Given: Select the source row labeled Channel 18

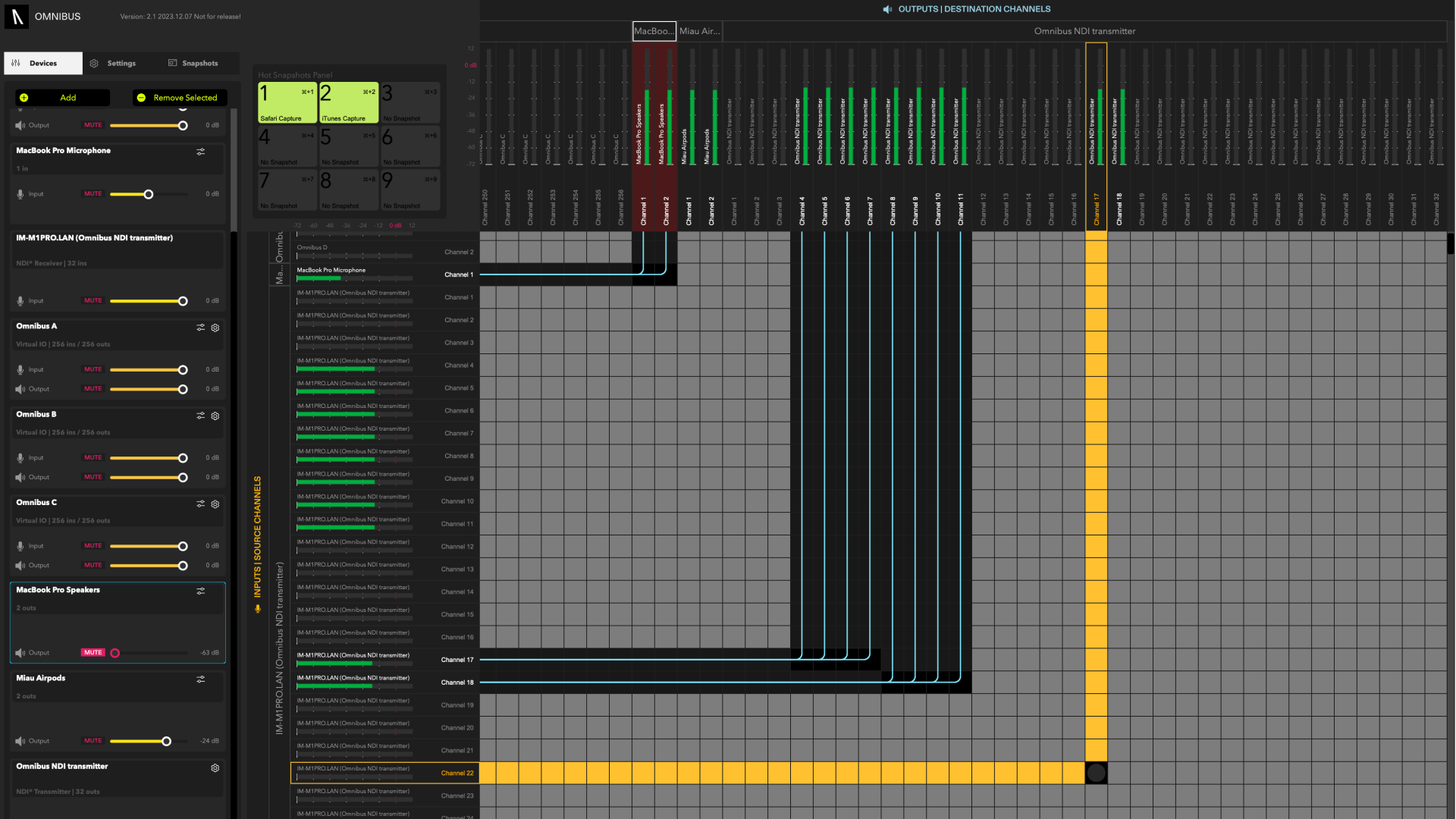Looking at the screenshot, I should (385, 682).
